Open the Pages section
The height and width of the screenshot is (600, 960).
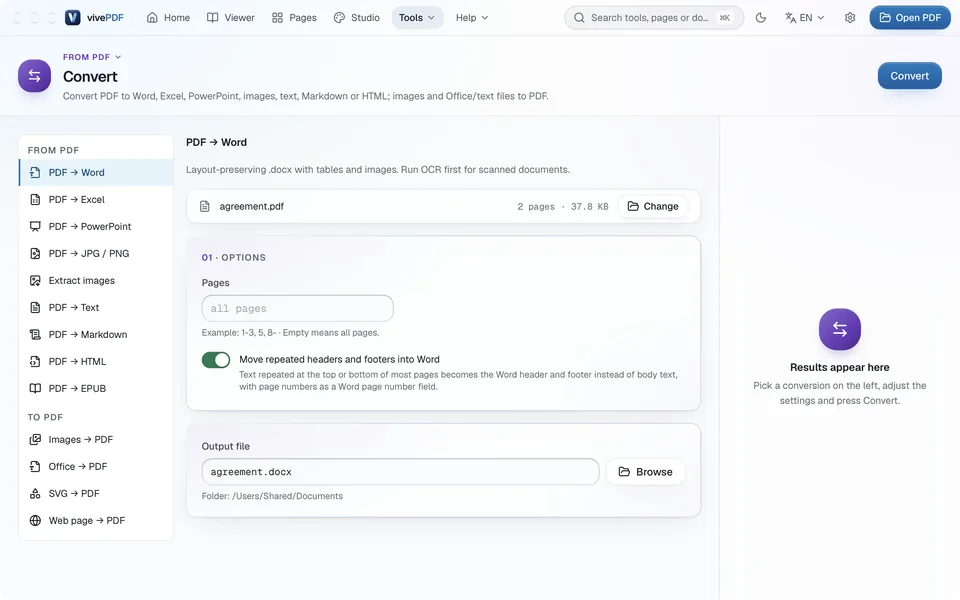[294, 18]
